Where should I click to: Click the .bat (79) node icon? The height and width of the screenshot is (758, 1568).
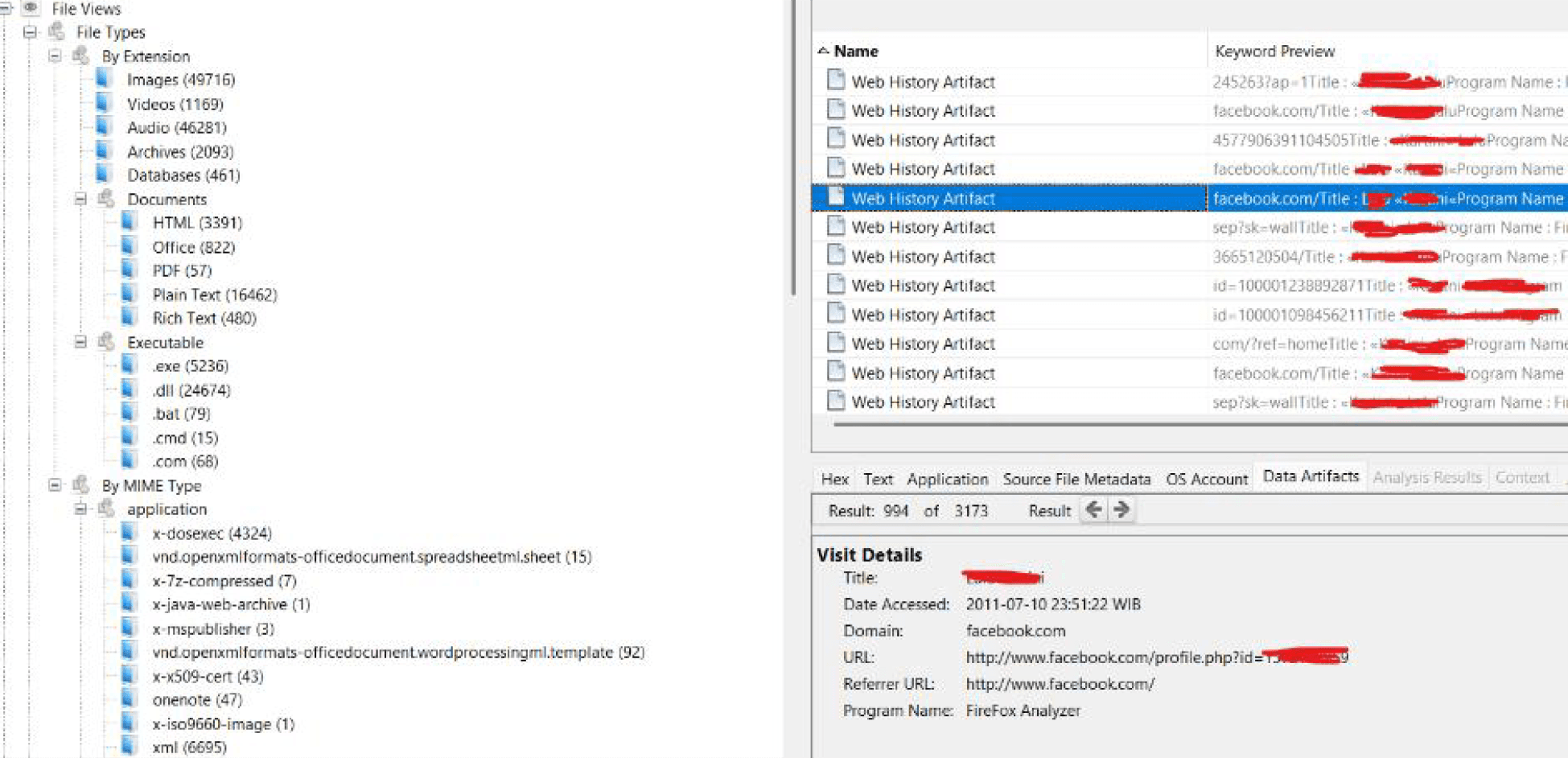click(129, 414)
